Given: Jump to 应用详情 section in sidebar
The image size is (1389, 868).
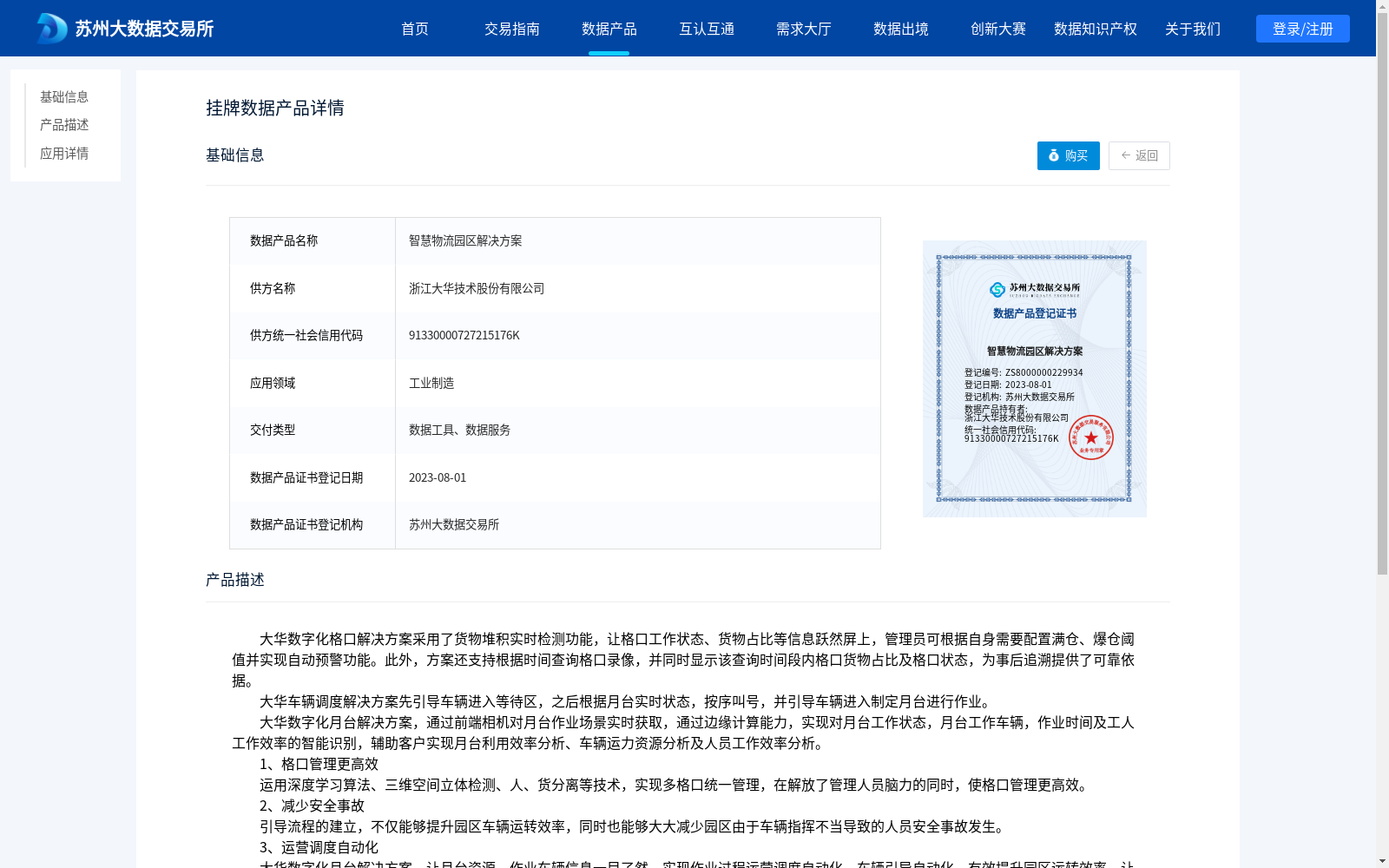Looking at the screenshot, I should [x=64, y=154].
